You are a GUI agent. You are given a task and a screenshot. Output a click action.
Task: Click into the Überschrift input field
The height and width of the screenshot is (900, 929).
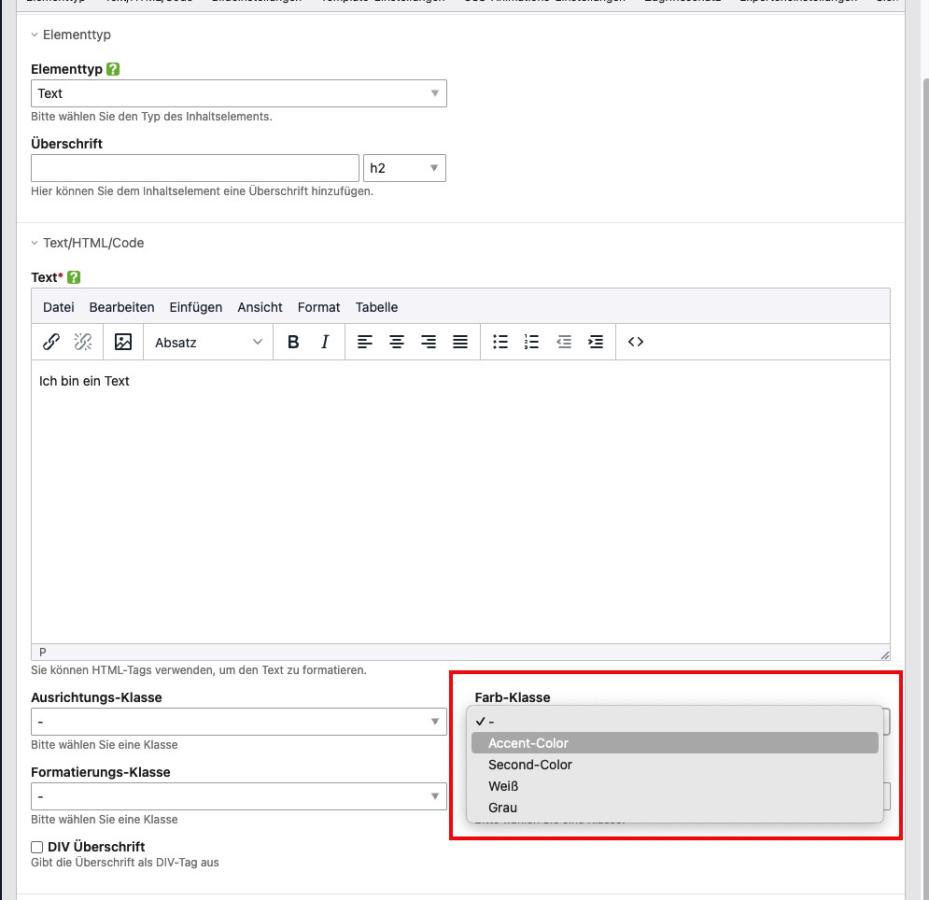[195, 168]
